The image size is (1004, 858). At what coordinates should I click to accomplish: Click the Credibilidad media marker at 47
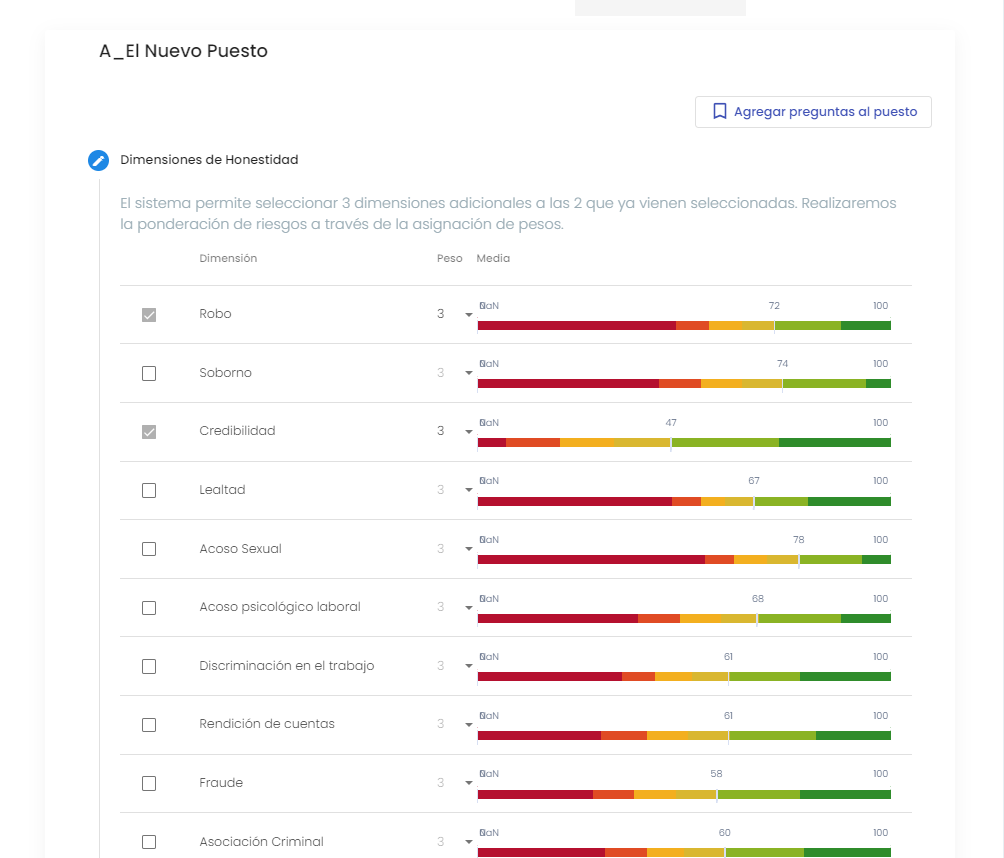(671, 442)
